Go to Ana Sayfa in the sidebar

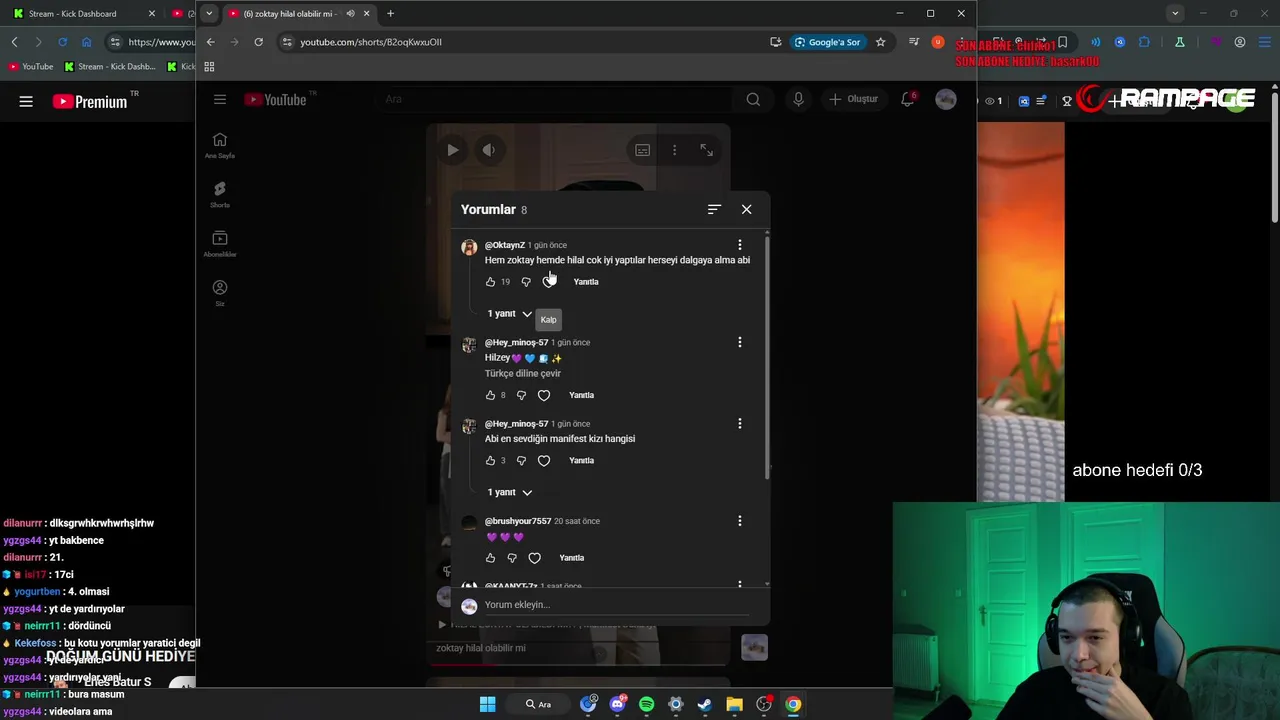[x=220, y=145]
